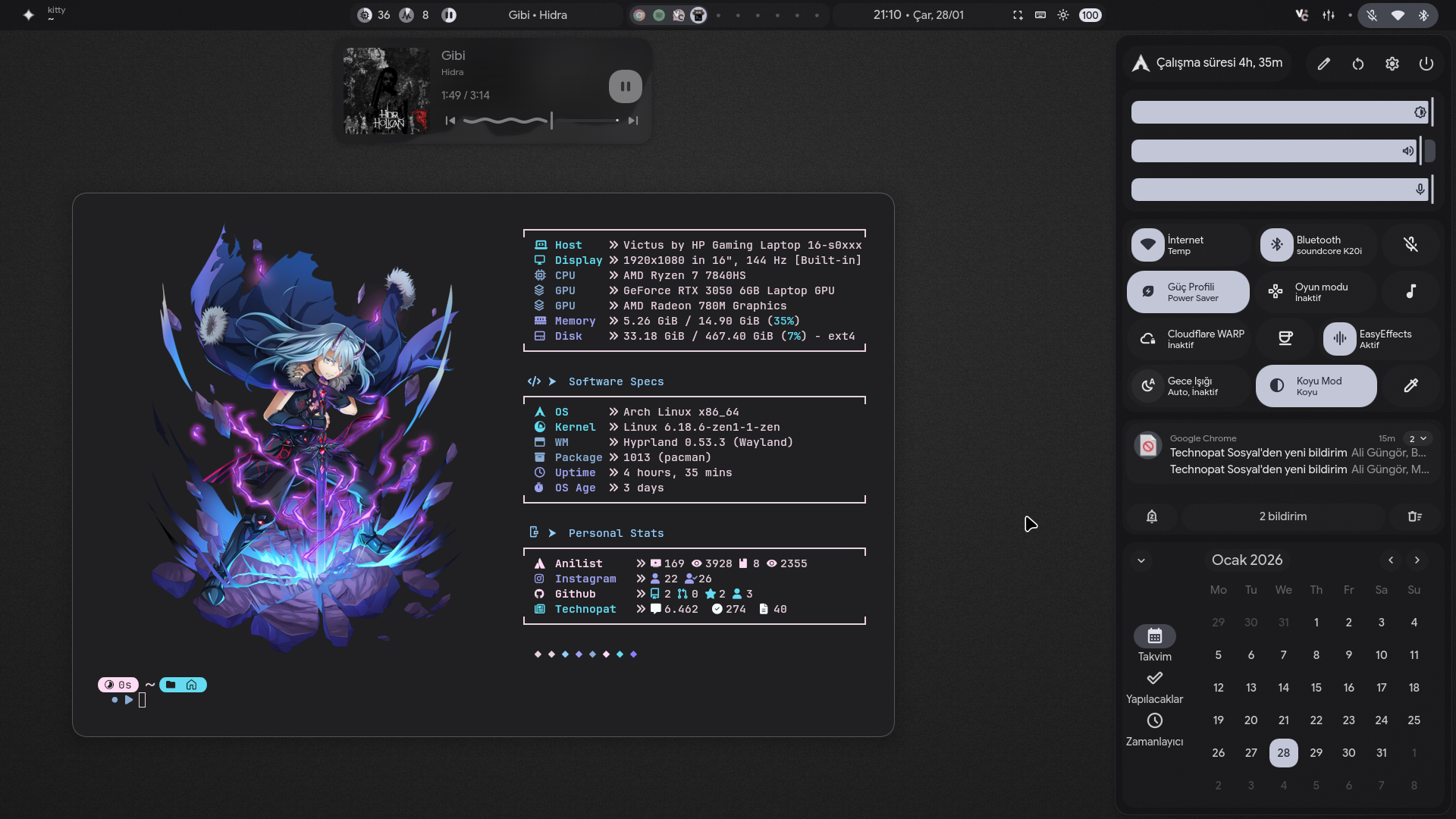Click the music note quick tile

click(x=1410, y=292)
